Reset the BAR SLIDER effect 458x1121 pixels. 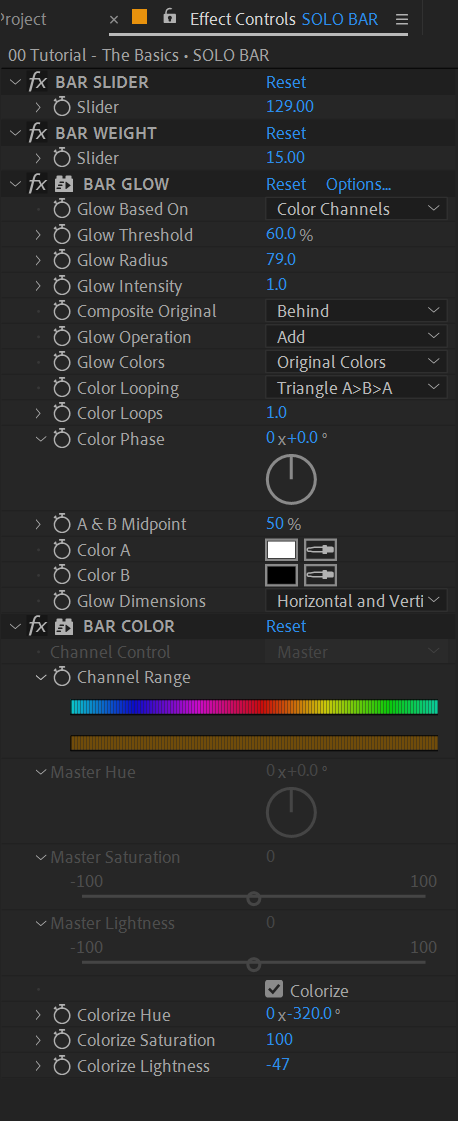click(x=286, y=83)
